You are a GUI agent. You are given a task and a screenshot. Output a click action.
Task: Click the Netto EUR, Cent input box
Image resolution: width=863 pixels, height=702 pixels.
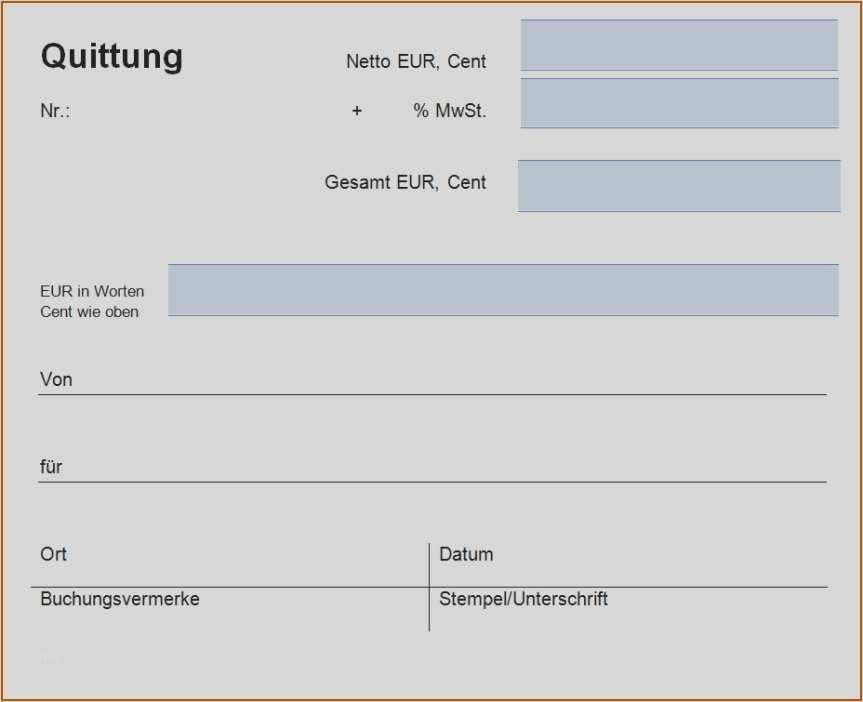click(x=678, y=45)
